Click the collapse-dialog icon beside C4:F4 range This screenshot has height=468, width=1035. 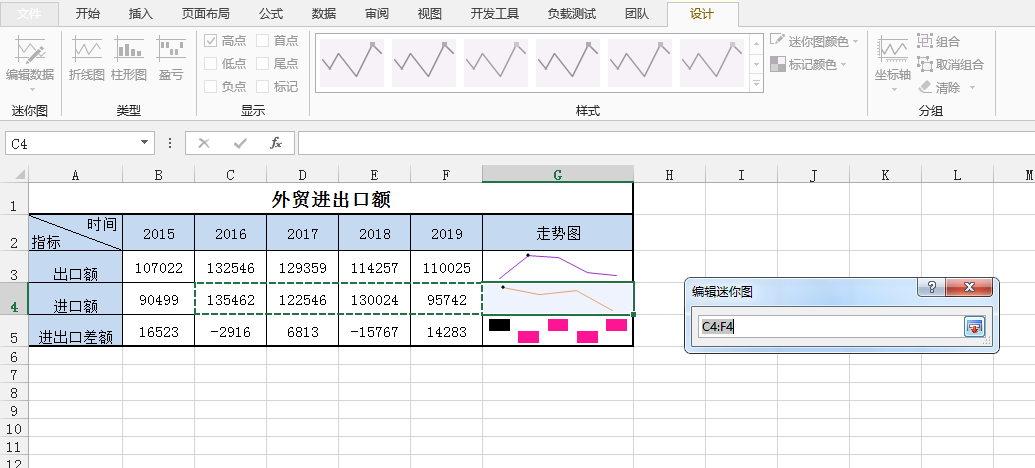[974, 326]
